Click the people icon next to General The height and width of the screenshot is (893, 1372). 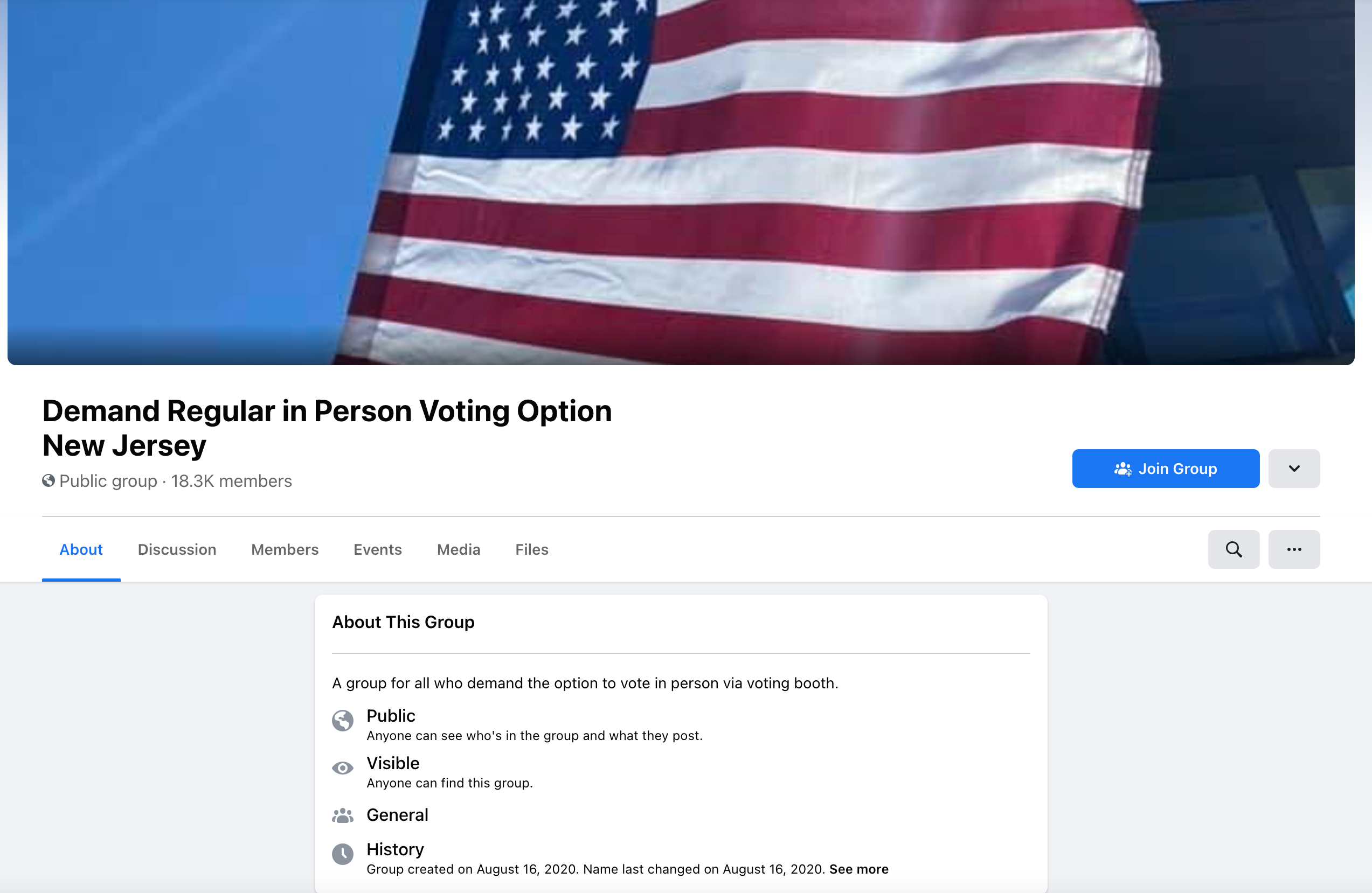tap(342, 815)
